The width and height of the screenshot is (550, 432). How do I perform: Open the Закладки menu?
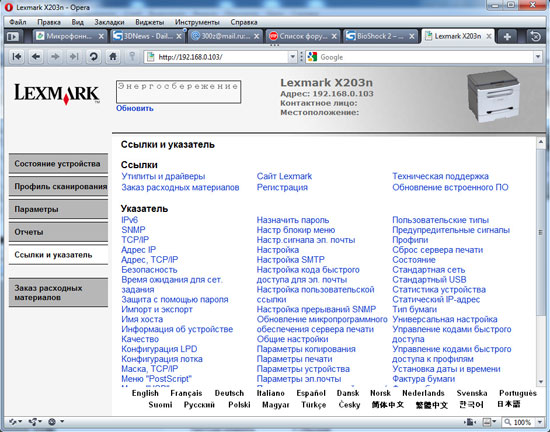click(x=109, y=22)
